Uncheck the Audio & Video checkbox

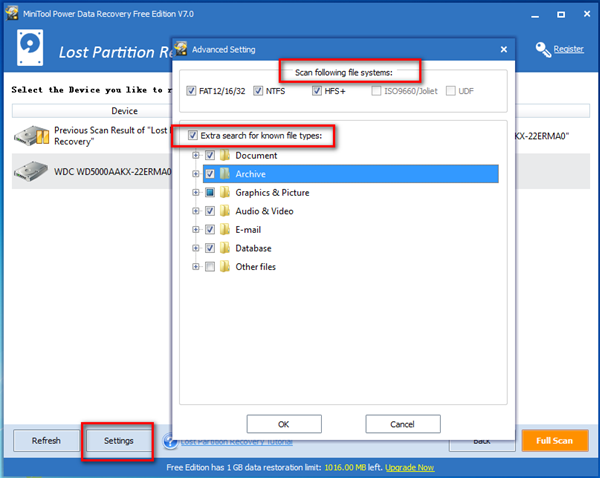(x=210, y=211)
